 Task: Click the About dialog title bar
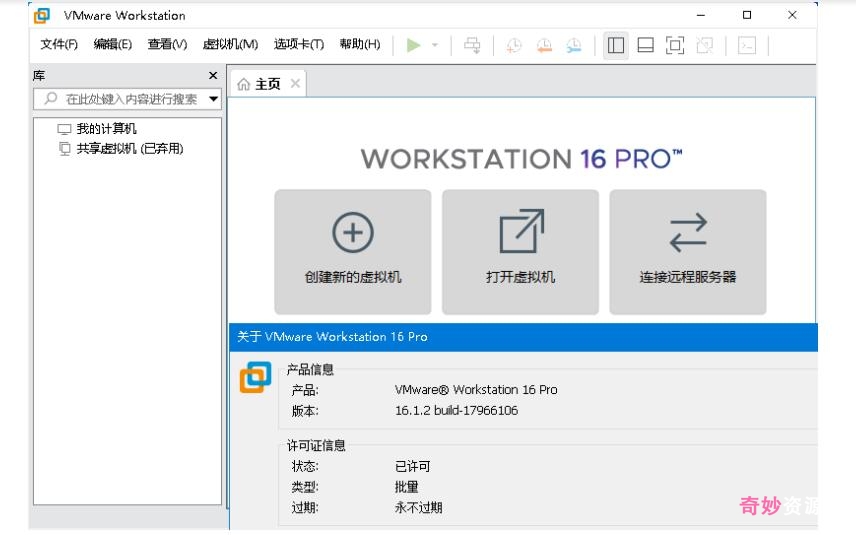(523, 337)
